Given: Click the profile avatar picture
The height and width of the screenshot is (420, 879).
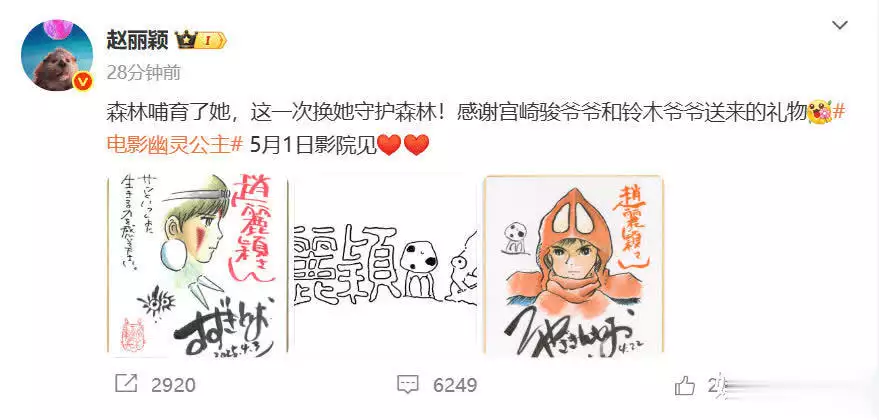Looking at the screenshot, I should [x=57, y=54].
